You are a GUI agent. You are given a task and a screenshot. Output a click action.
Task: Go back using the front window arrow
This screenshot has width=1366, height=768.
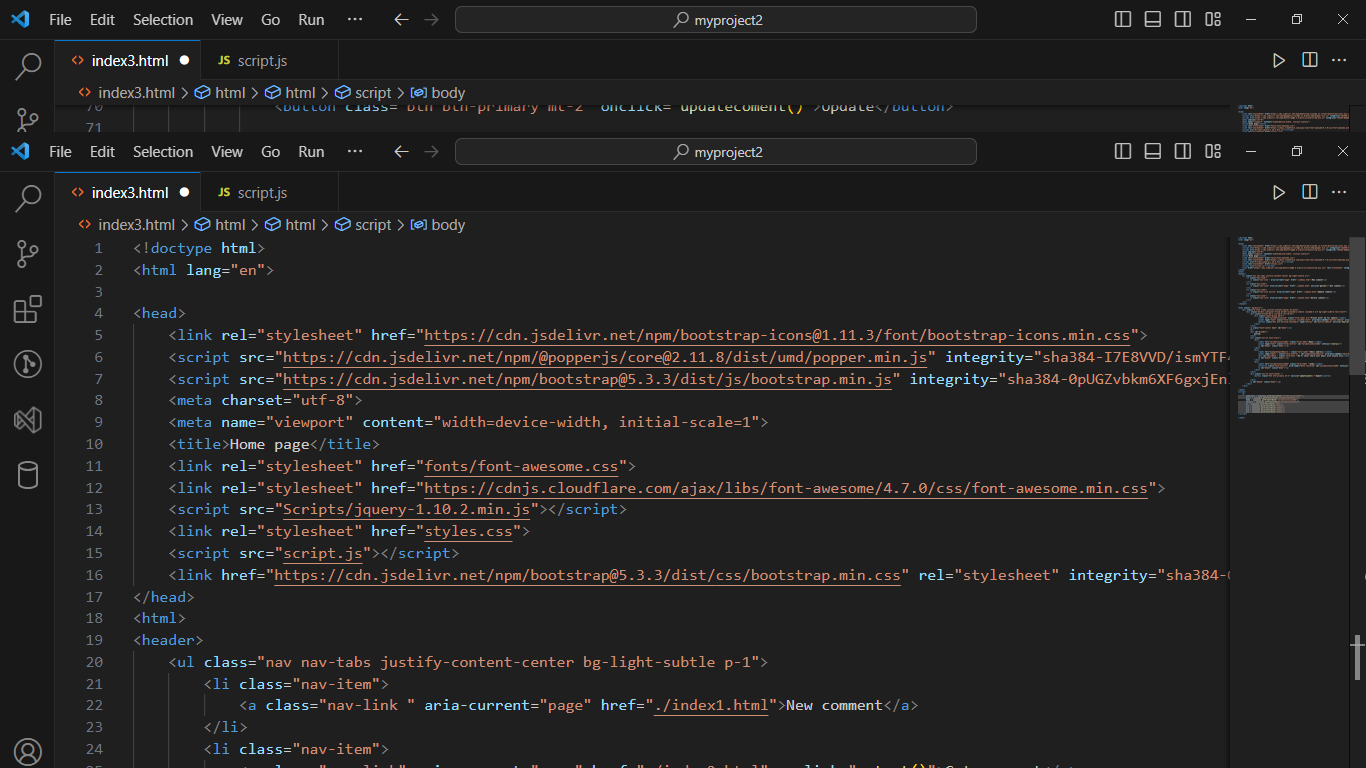[401, 152]
